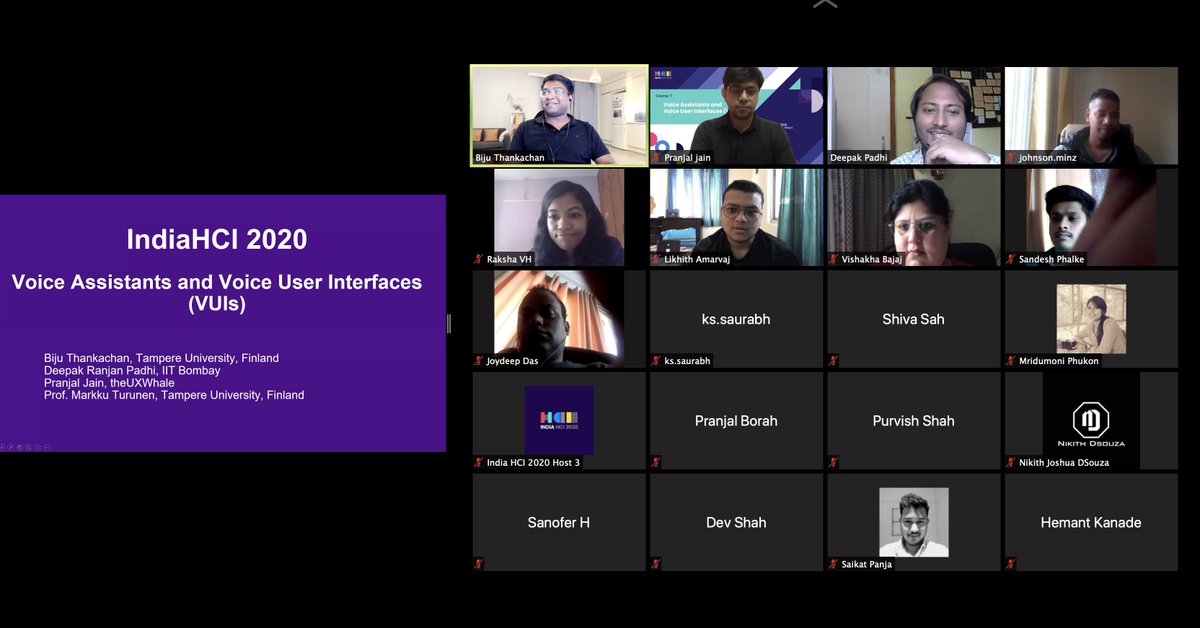The image size is (1200, 628).
Task: Click the divider handle between slide and gallery
Action: pyautogui.click(x=449, y=323)
